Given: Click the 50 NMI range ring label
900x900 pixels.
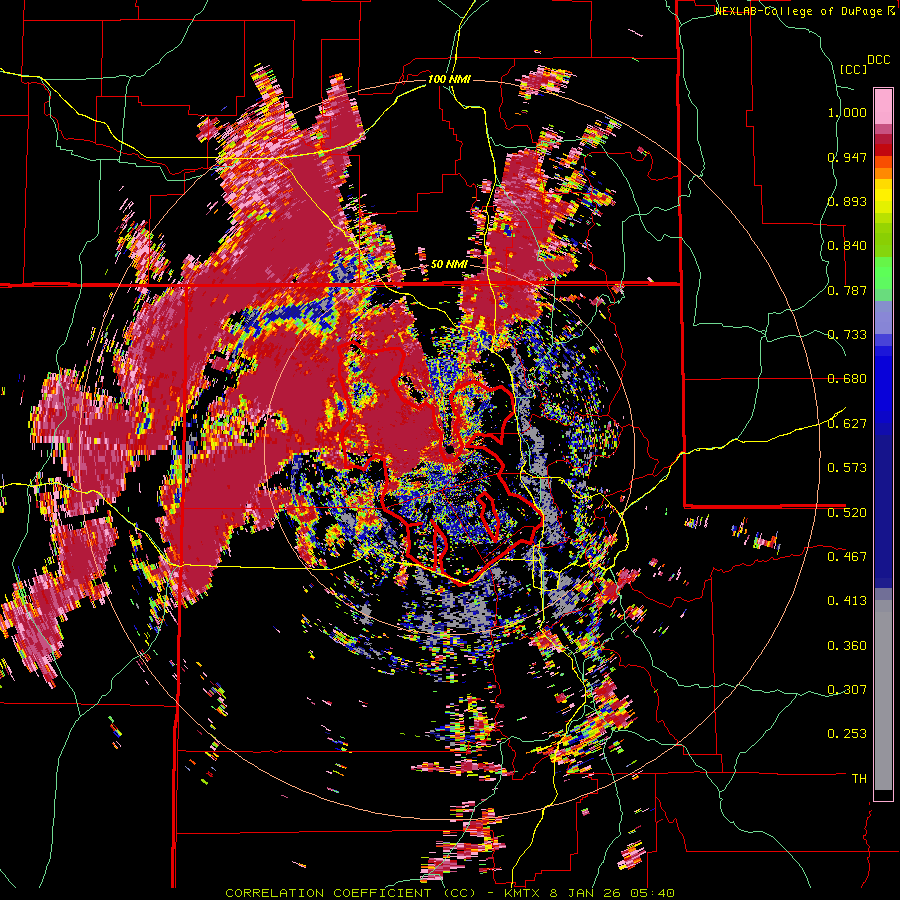Looking at the screenshot, I should [449, 265].
